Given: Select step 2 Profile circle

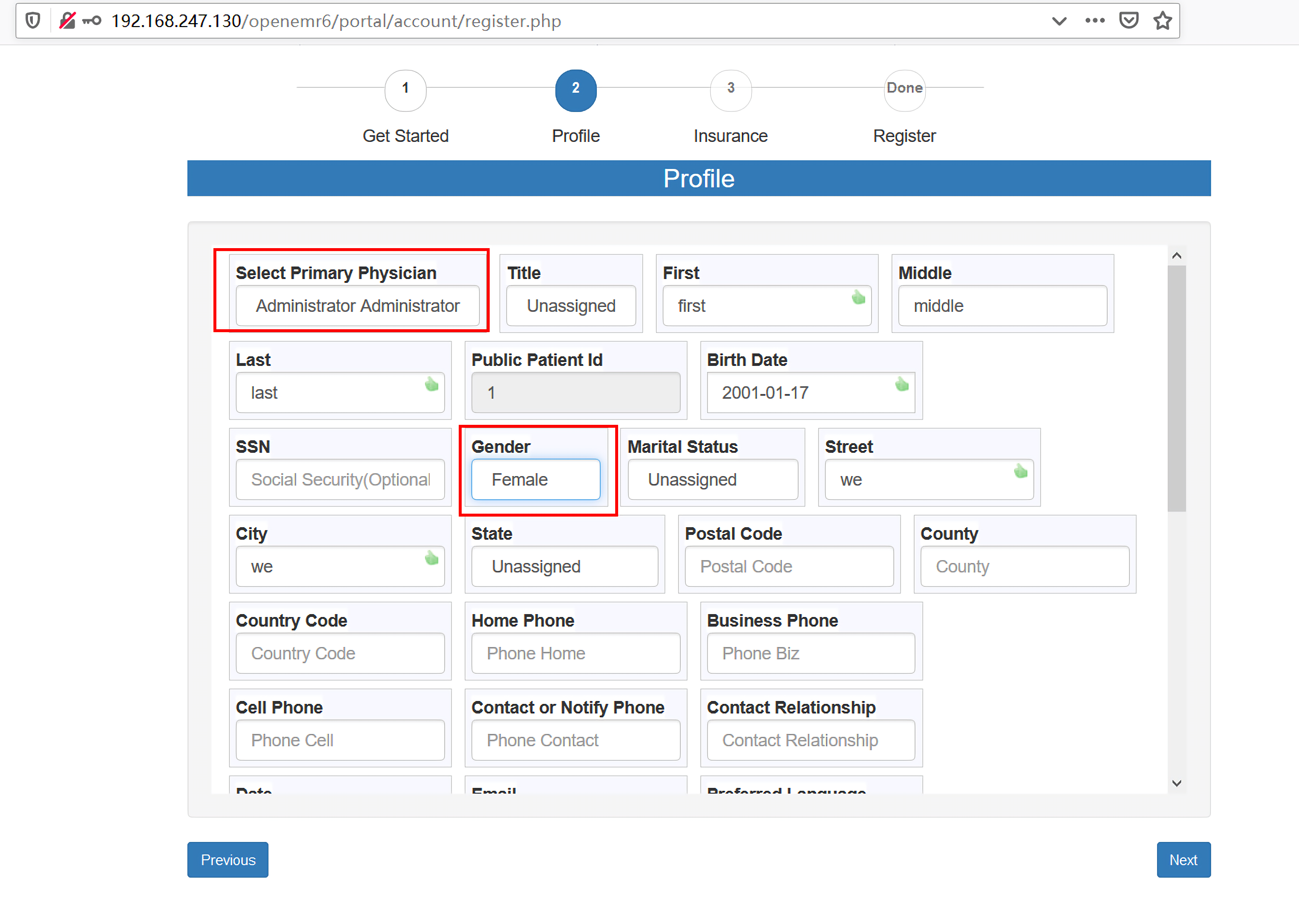Looking at the screenshot, I should click(576, 90).
